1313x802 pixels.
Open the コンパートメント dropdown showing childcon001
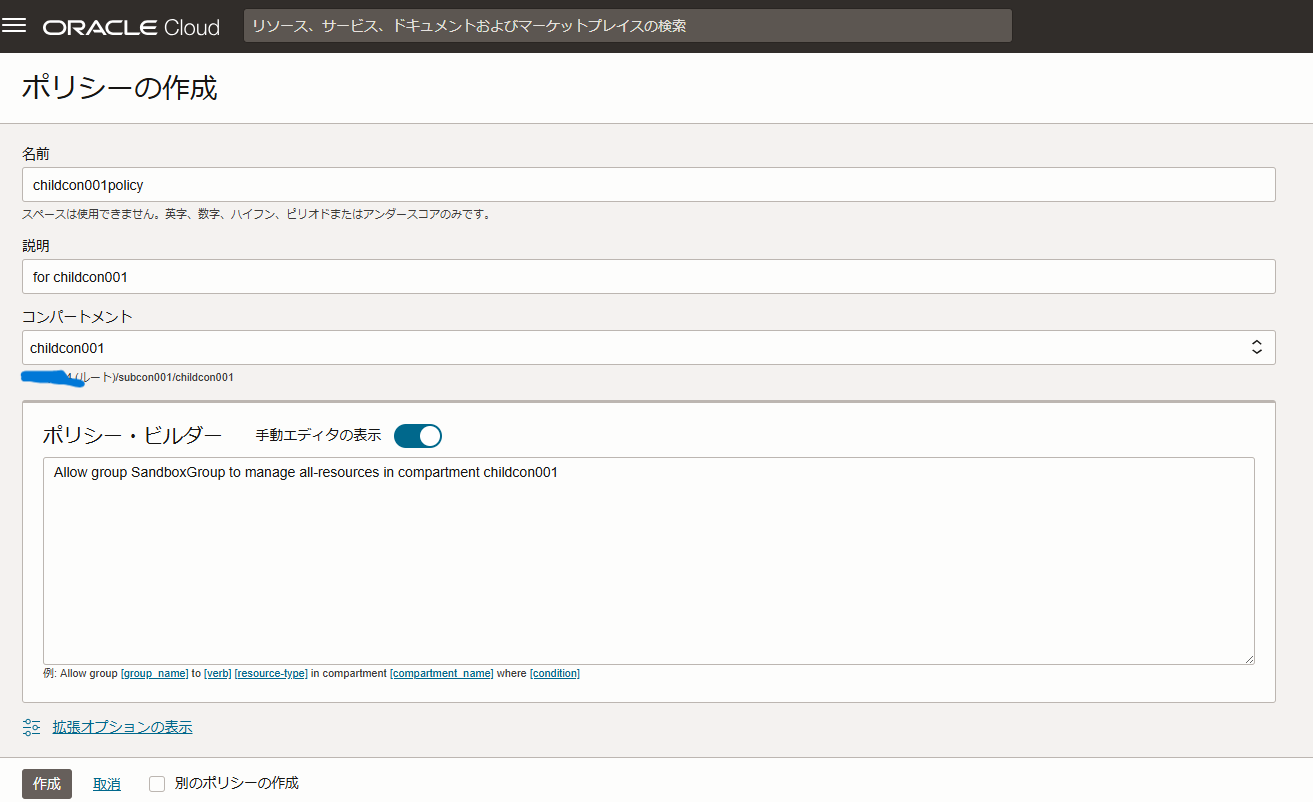(x=649, y=348)
